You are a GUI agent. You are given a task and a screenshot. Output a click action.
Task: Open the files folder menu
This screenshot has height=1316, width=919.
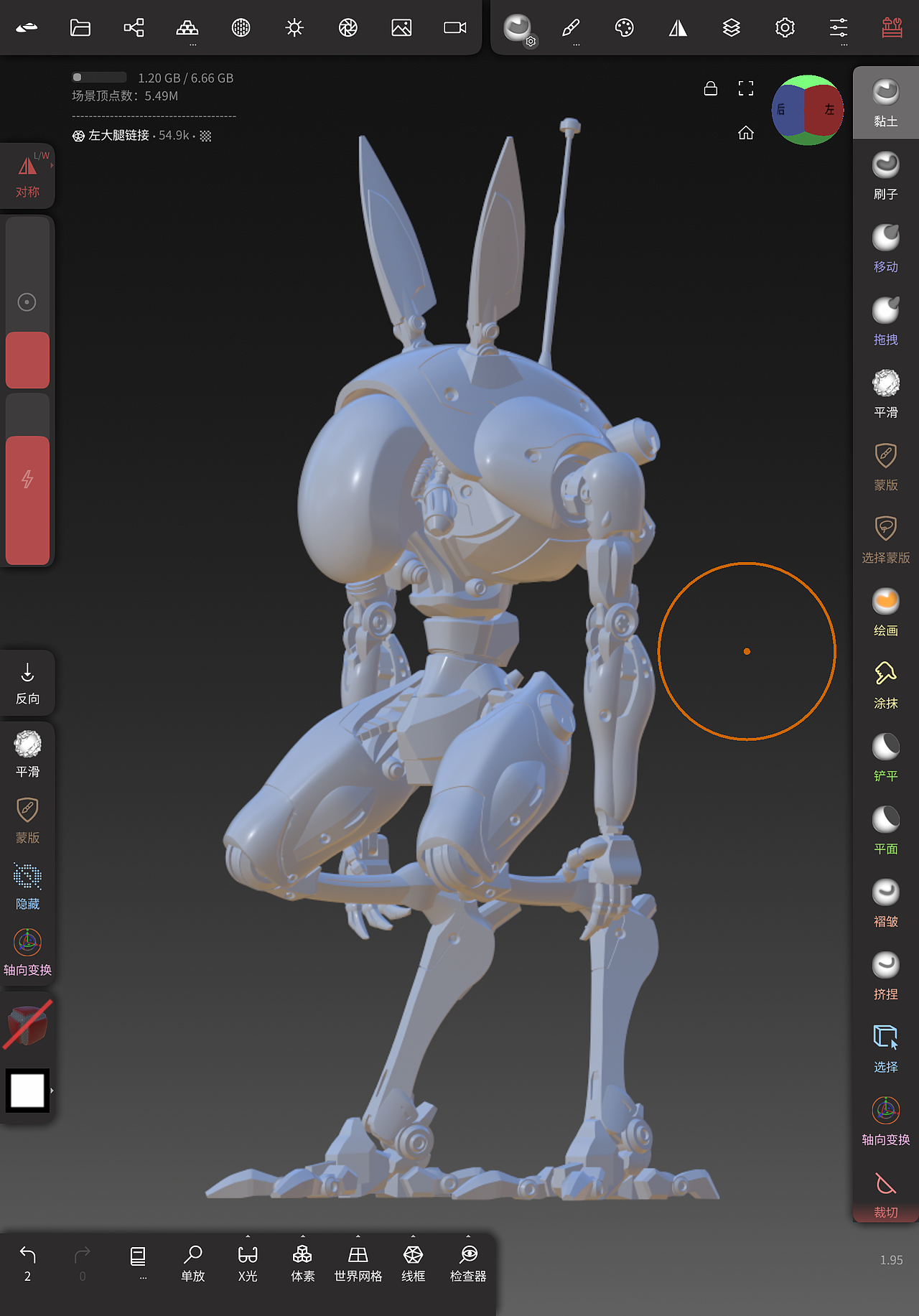point(80,28)
